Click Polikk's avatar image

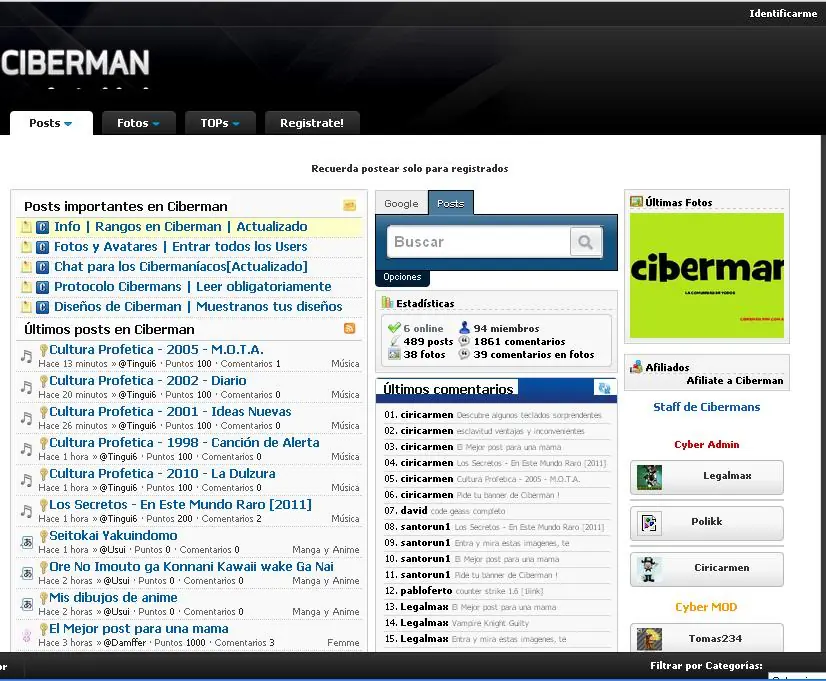tap(649, 524)
